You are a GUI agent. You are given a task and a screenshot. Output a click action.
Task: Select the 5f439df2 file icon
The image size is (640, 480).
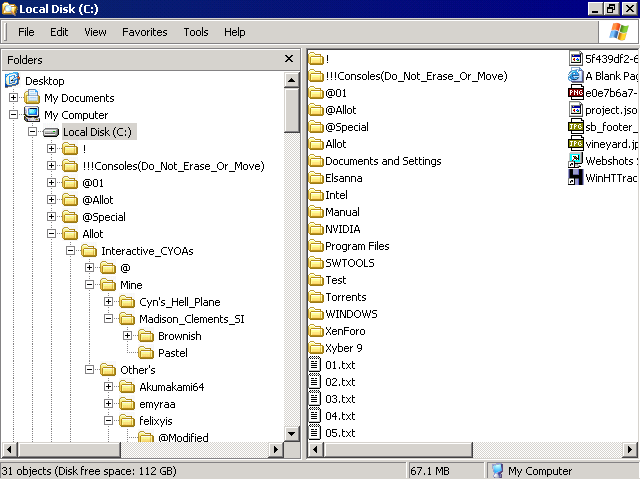(576, 58)
